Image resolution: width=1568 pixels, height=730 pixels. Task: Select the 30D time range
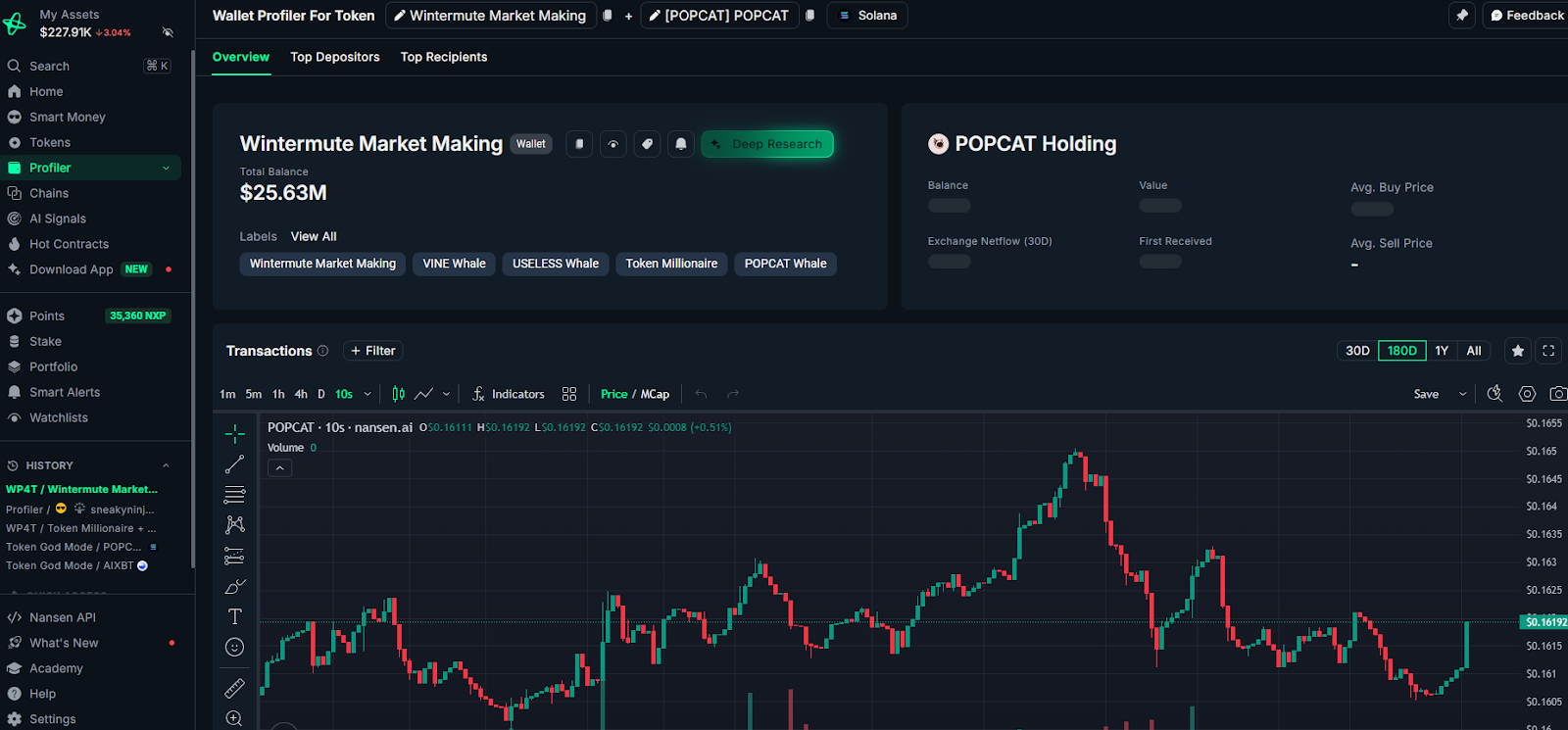click(x=1357, y=351)
